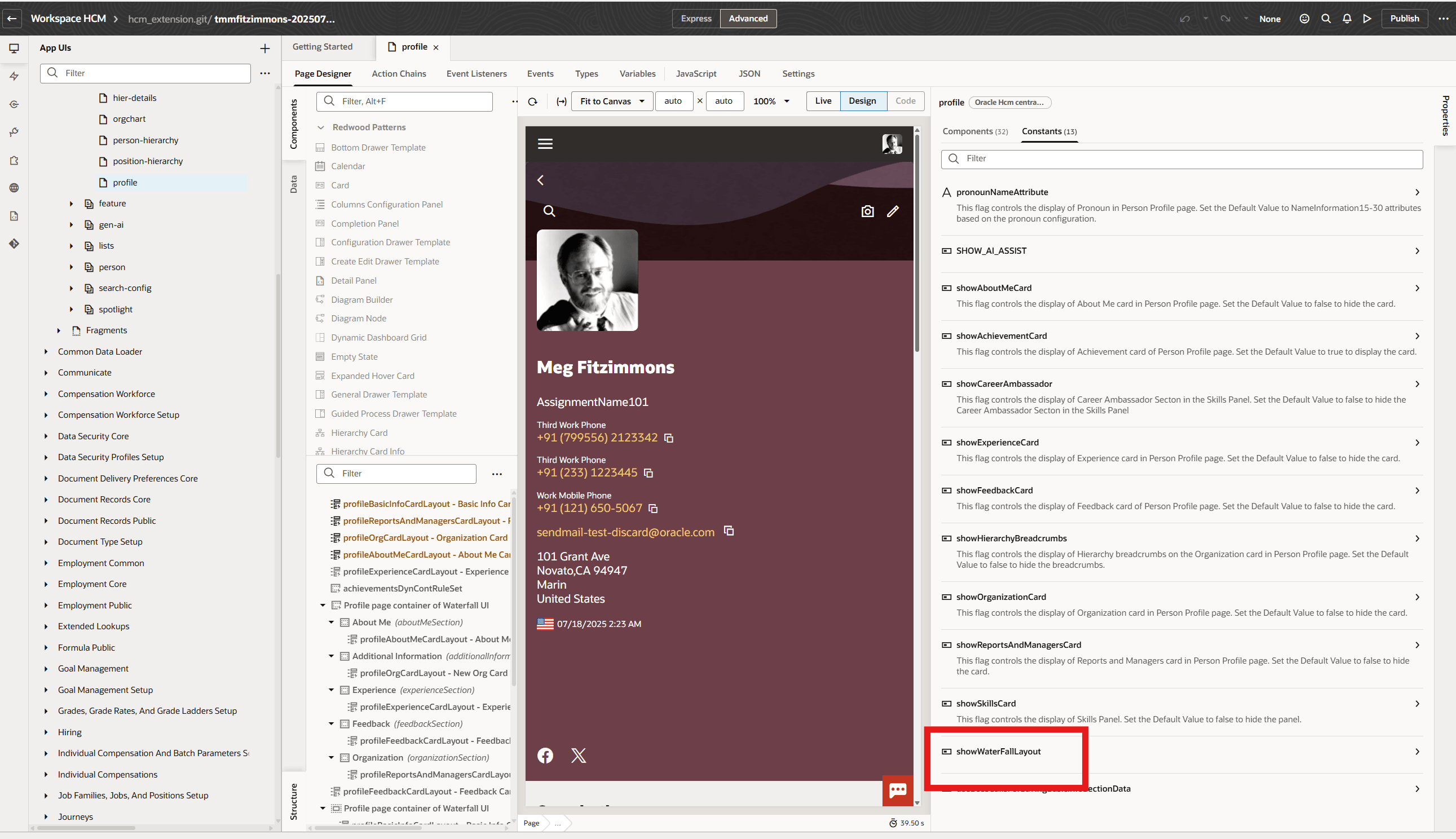Switch to Code view
This screenshot has width=1456, height=839.
[905, 101]
